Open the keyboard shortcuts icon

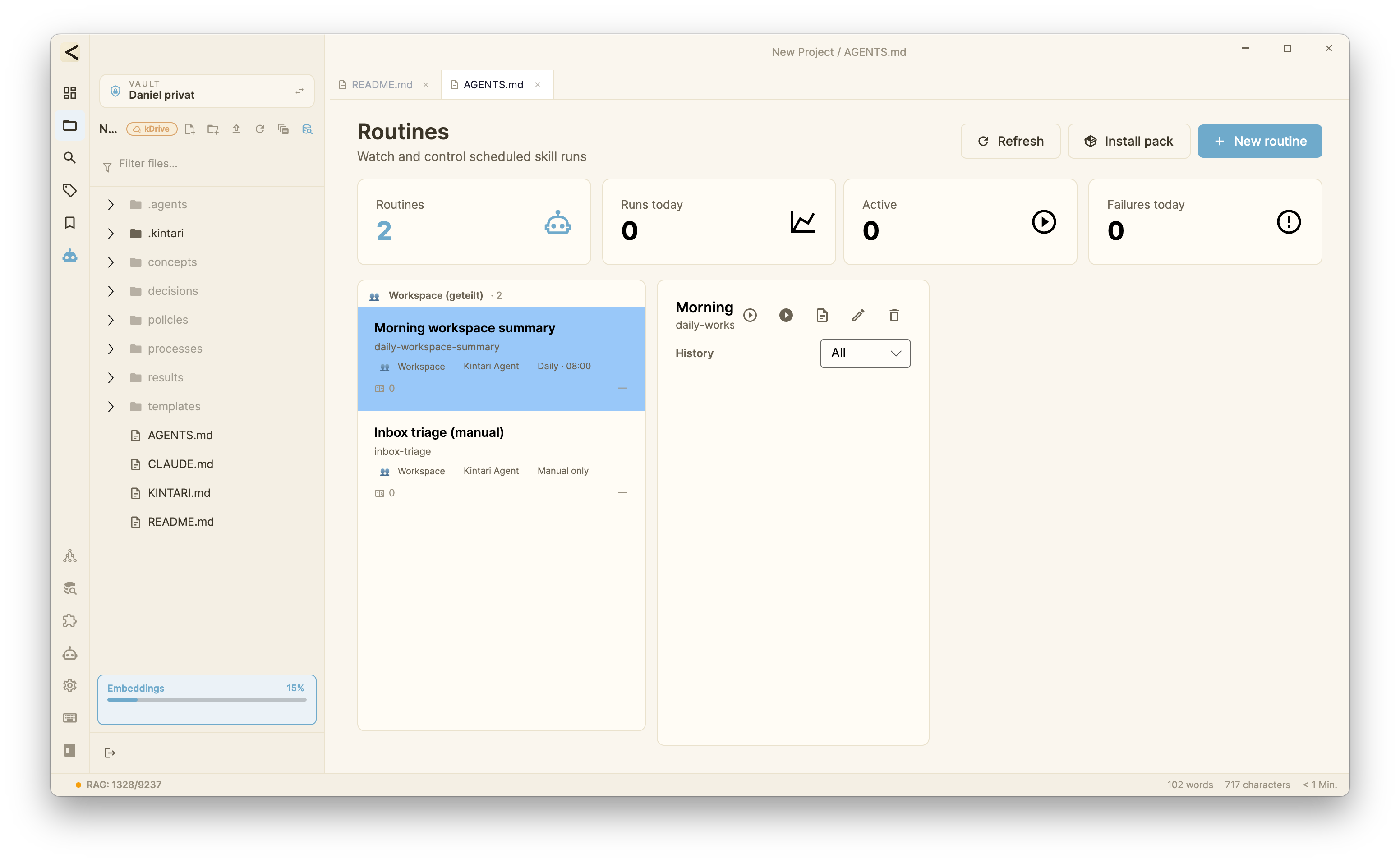tap(69, 718)
